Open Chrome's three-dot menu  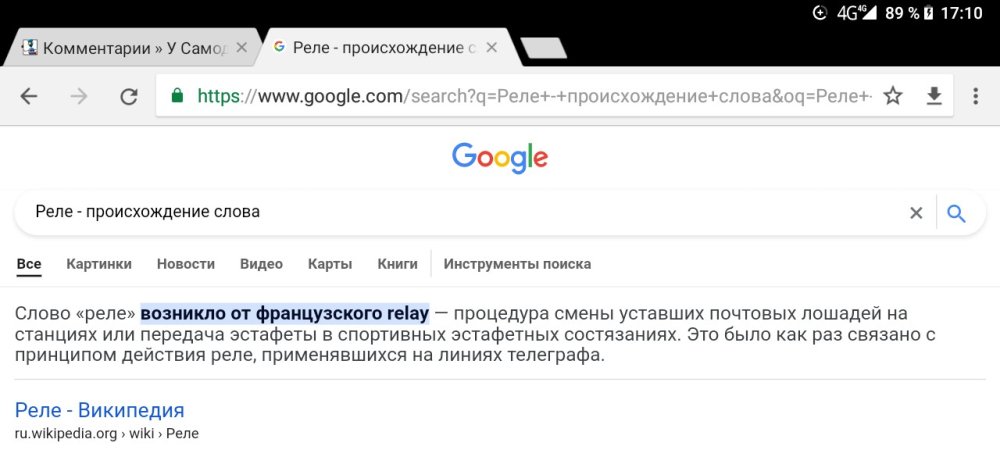976,96
